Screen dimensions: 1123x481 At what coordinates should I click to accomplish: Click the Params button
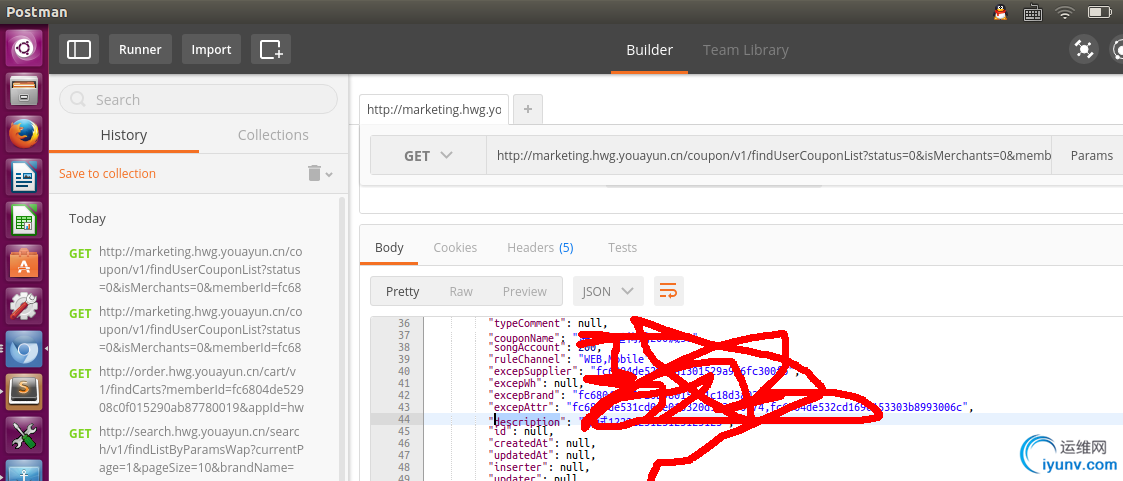(x=1091, y=155)
